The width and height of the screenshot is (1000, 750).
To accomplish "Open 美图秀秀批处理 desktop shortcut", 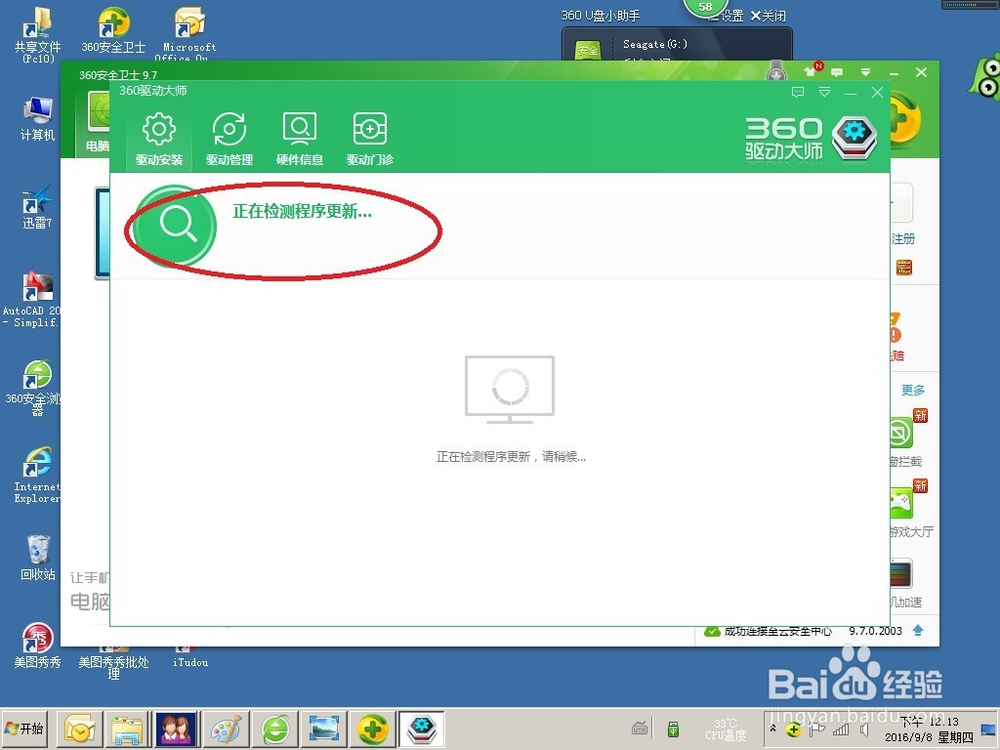I will click(114, 663).
